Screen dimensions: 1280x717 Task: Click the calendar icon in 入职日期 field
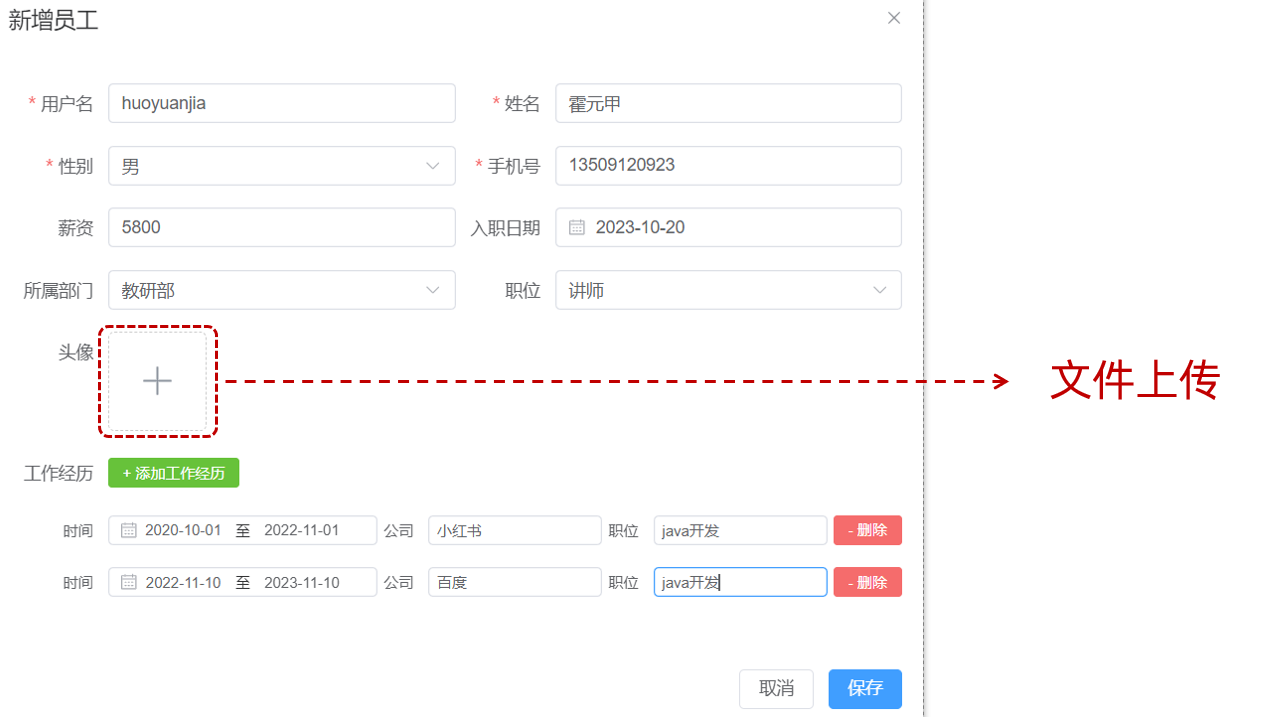coord(577,227)
